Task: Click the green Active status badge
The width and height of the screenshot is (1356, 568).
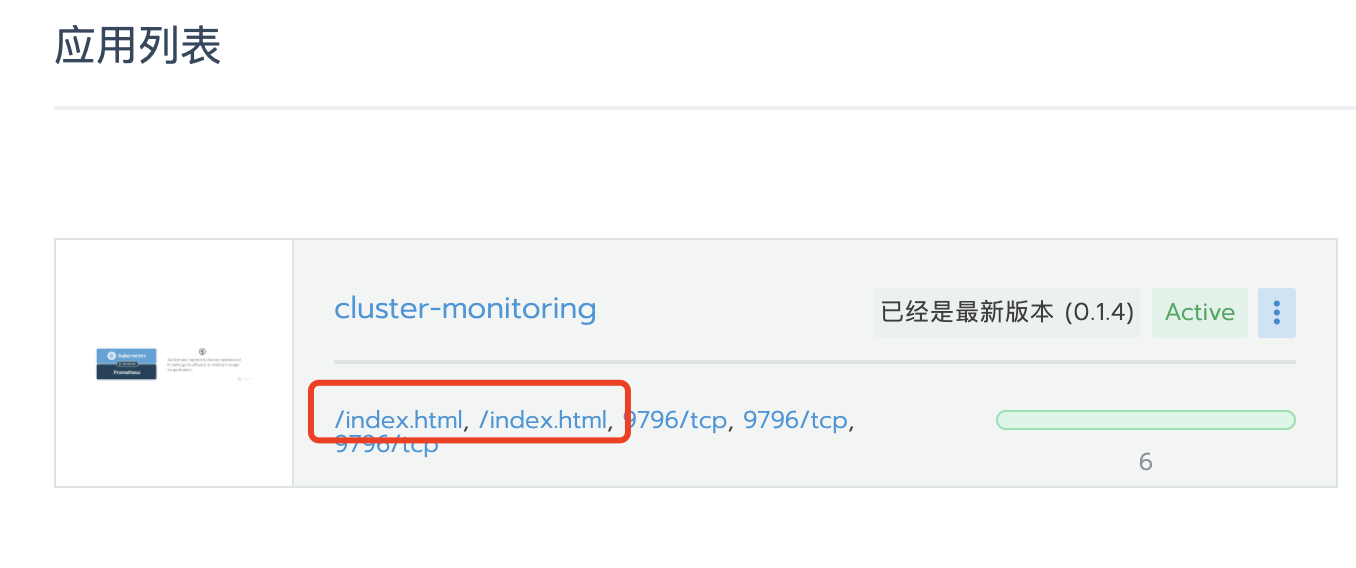Action: [1200, 313]
